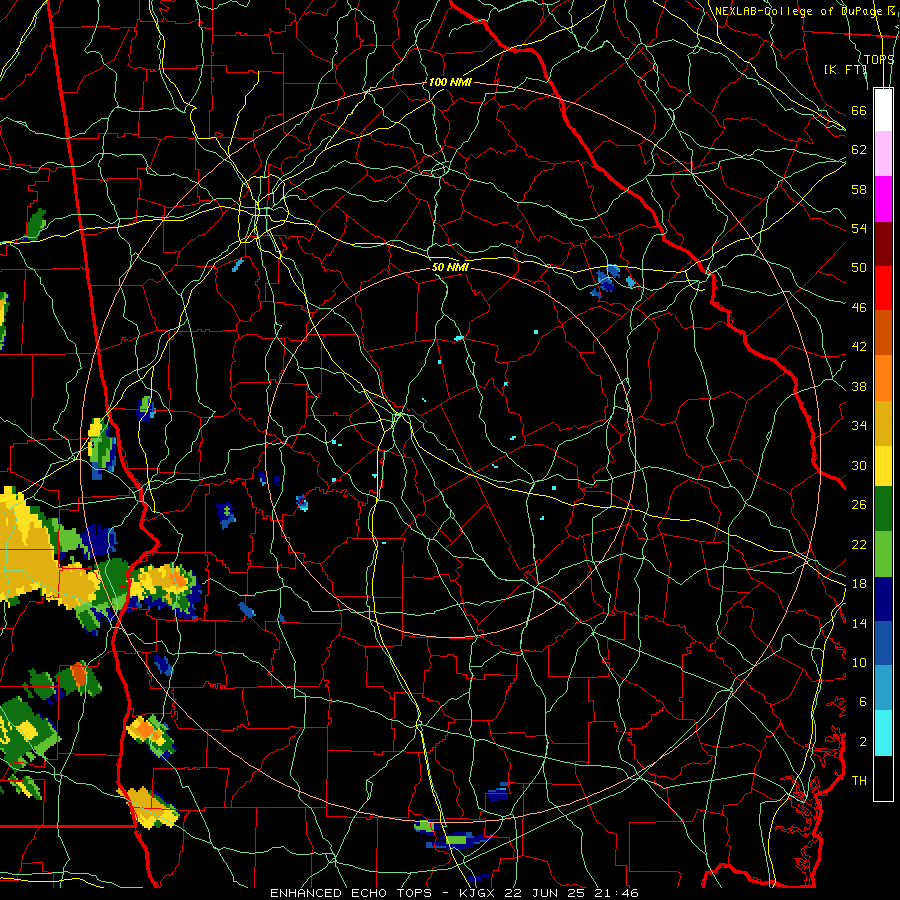The image size is (900, 900).
Task: Choose the cyan legend swatch
Action: point(883,733)
